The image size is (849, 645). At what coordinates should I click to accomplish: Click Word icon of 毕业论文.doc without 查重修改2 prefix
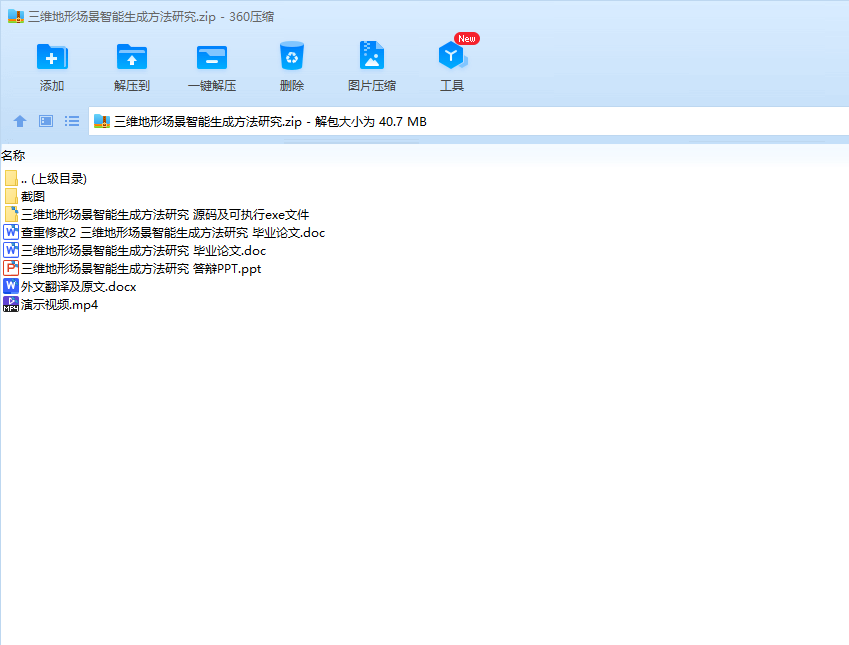(x=11, y=250)
